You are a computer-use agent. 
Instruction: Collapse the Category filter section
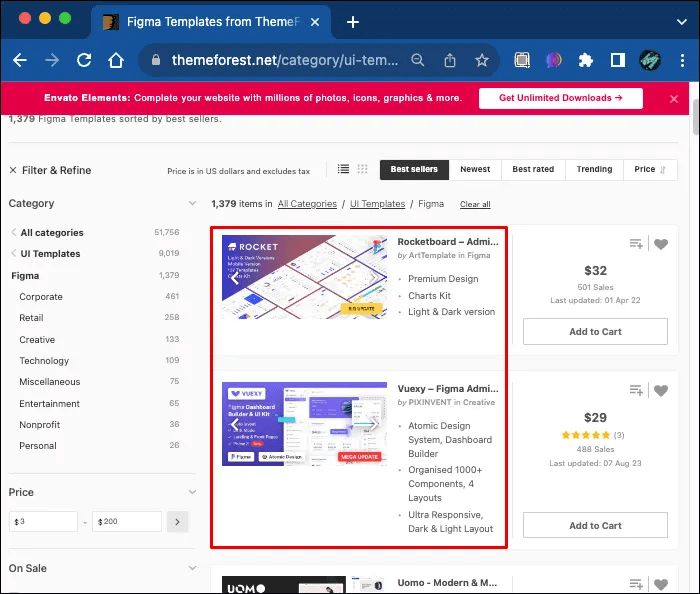tap(192, 204)
